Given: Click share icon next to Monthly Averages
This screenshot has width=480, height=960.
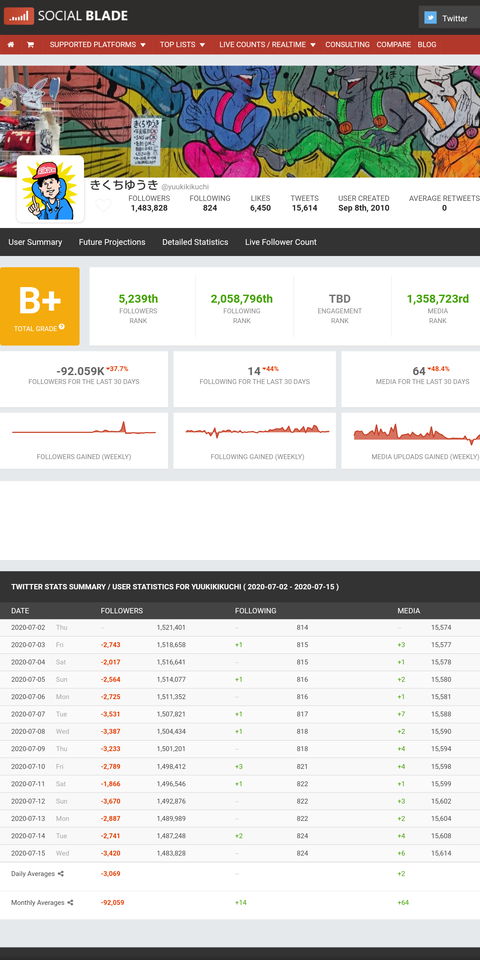Looking at the screenshot, I should tap(70, 902).
